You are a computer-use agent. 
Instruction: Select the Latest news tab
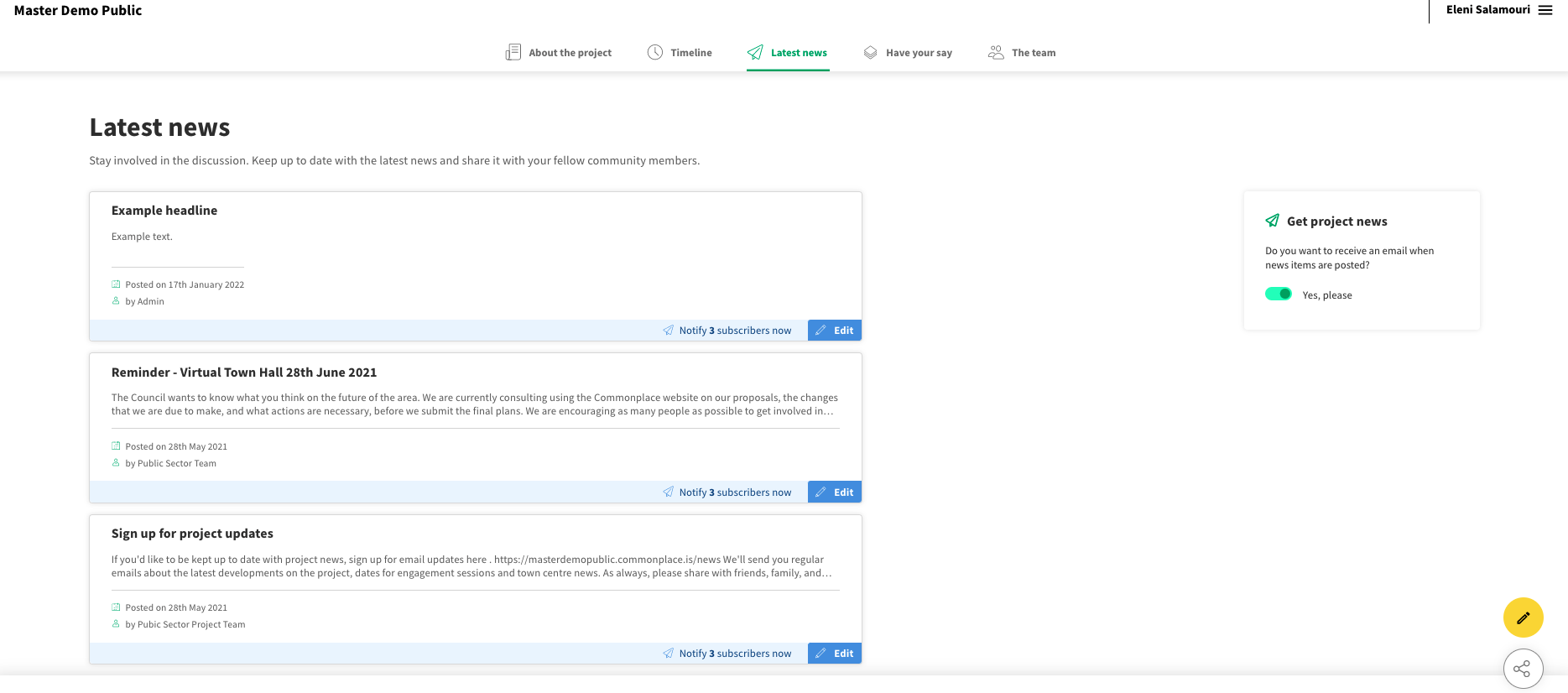coord(798,53)
